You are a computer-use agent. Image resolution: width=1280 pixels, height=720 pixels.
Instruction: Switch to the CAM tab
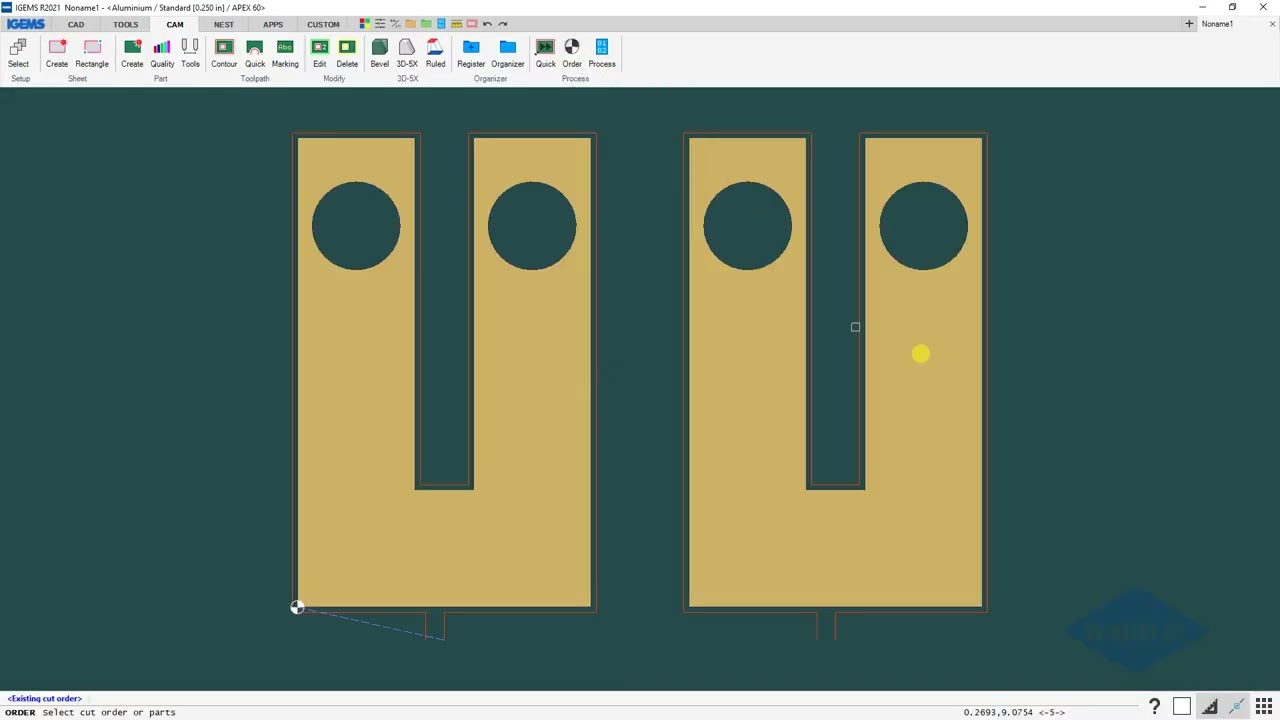click(x=175, y=24)
